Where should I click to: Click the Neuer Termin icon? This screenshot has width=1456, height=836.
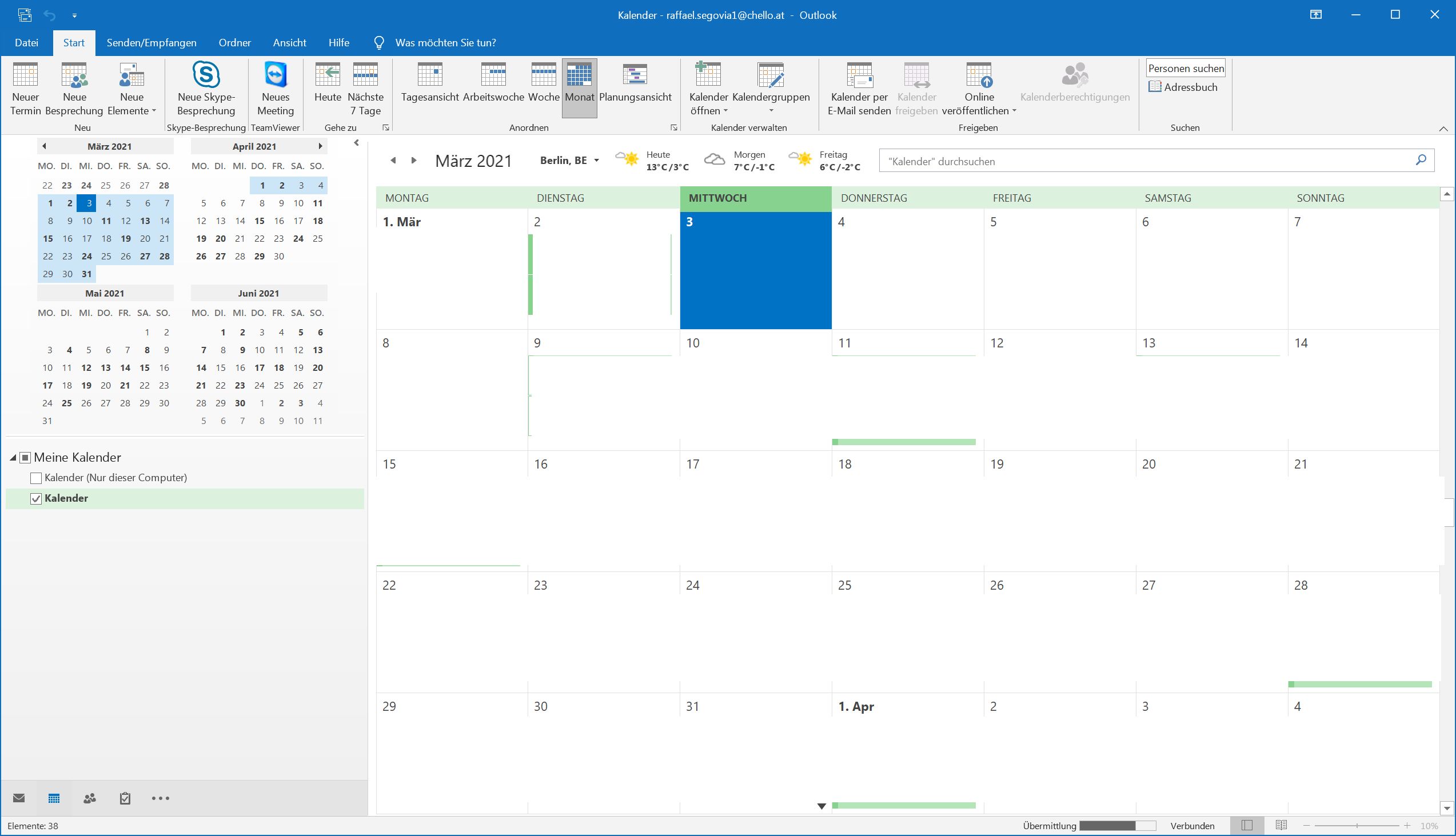25,76
